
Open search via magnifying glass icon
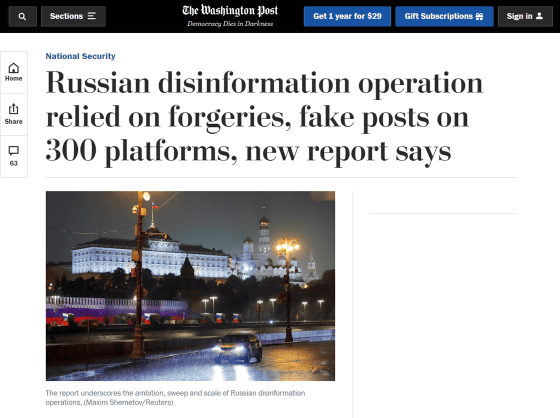(22, 16)
